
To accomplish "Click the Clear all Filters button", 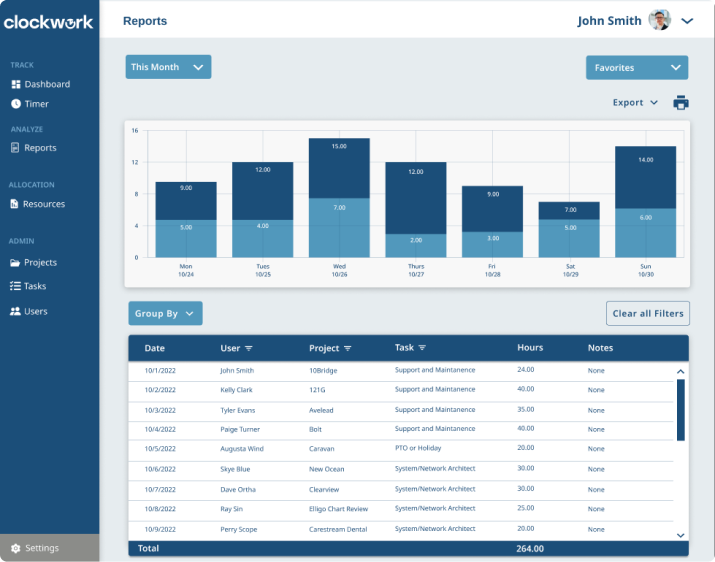I will coord(648,314).
